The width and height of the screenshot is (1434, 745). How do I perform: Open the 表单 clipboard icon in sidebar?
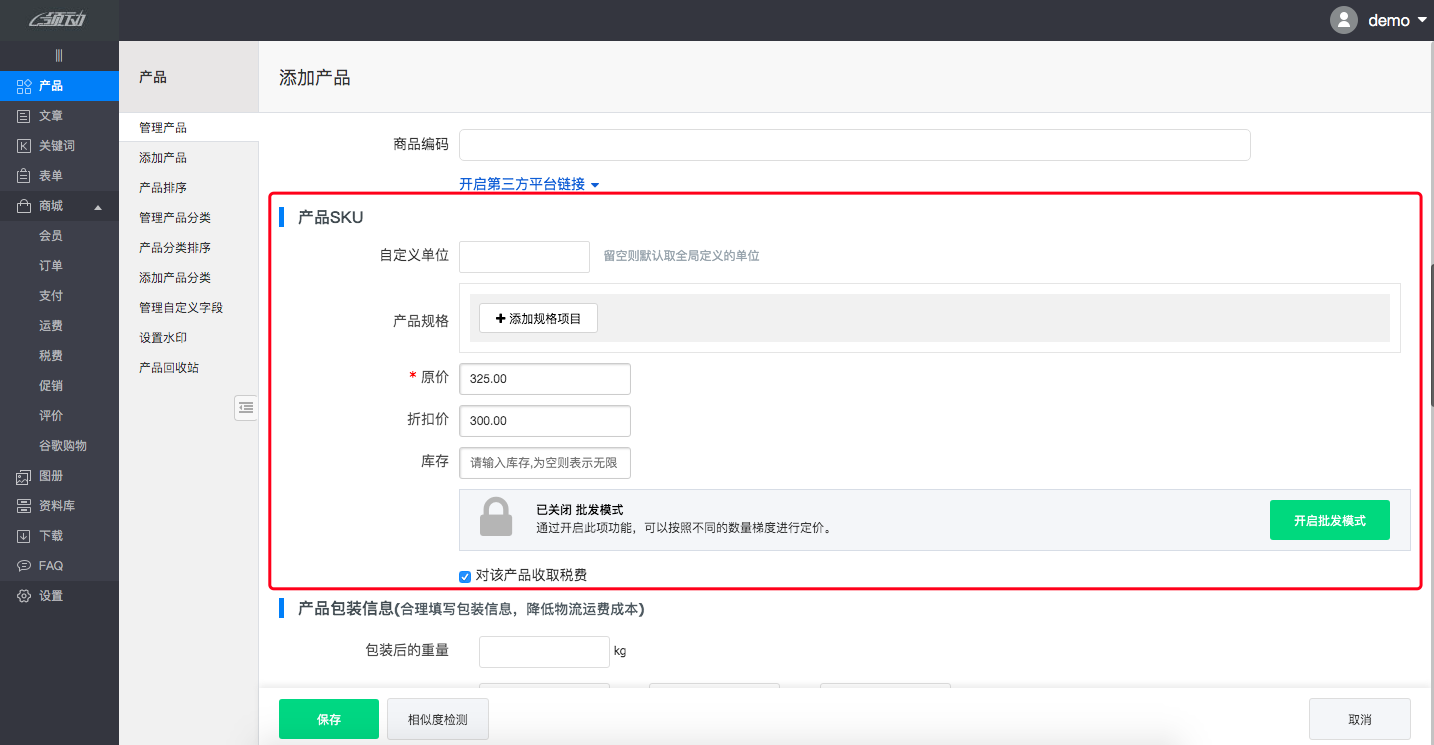[x=24, y=176]
